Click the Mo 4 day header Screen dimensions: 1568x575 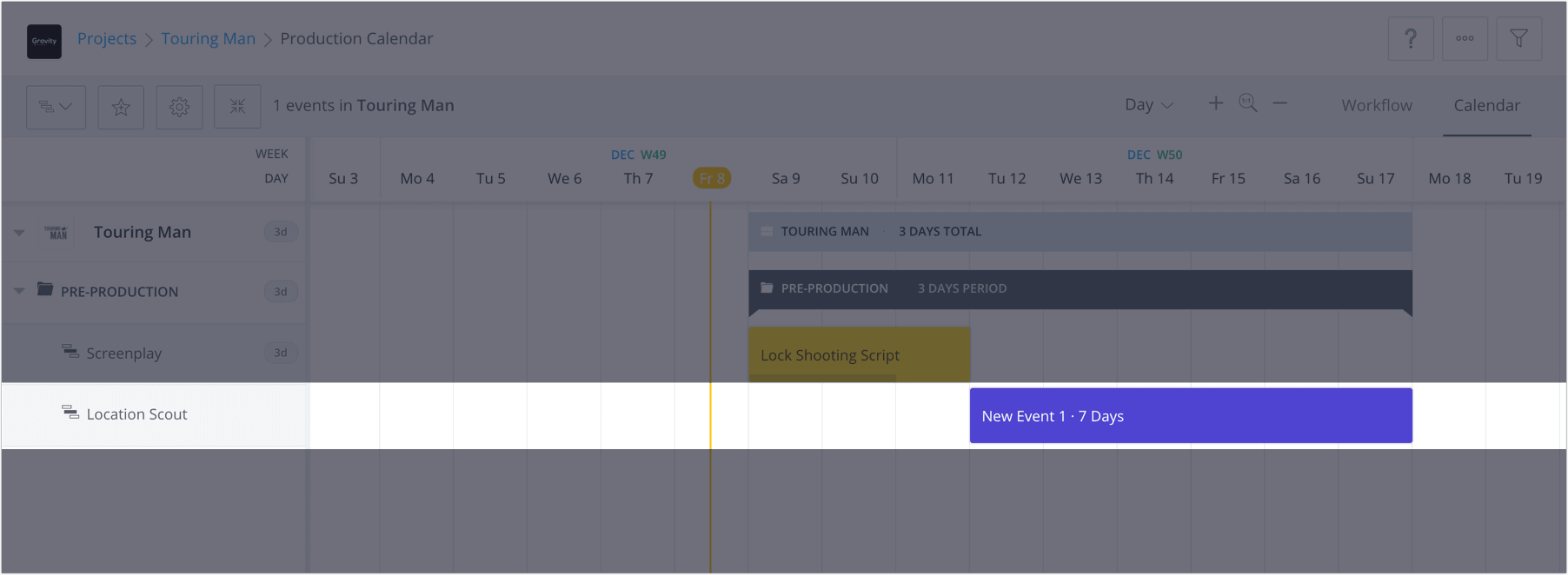[x=417, y=178]
